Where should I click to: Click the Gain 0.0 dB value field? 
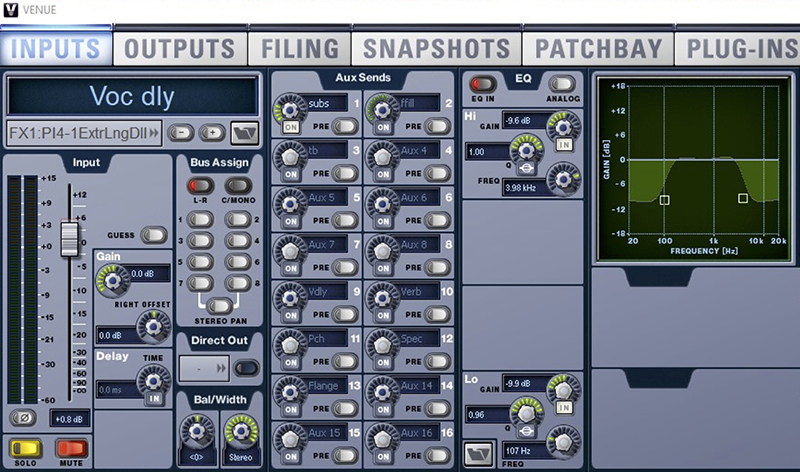(x=149, y=274)
